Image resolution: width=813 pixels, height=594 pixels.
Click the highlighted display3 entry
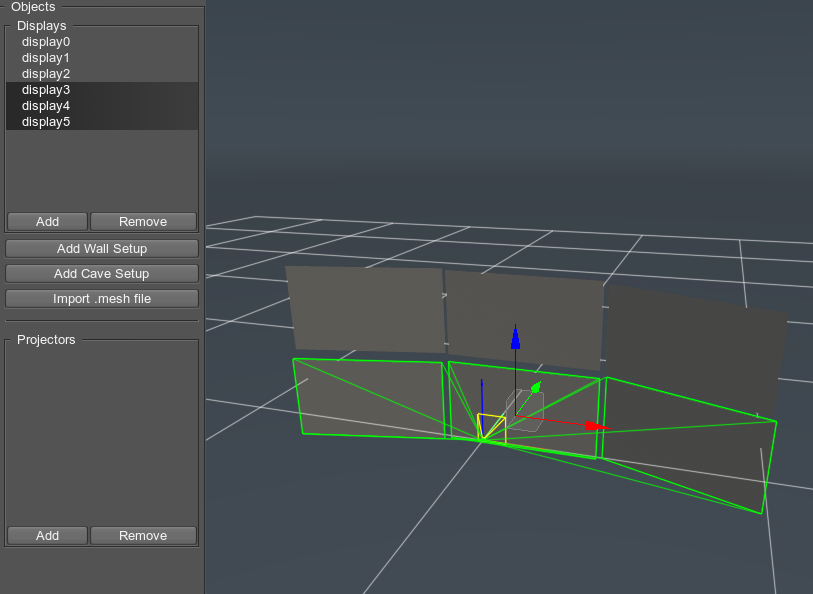pos(46,90)
